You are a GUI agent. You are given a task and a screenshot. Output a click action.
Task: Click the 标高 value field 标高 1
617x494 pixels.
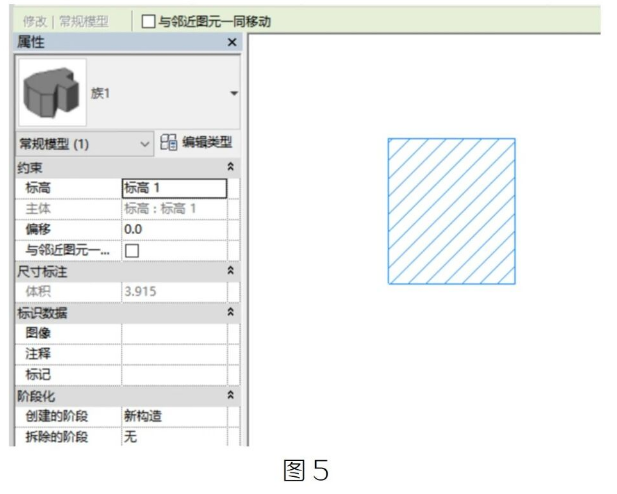pos(175,188)
